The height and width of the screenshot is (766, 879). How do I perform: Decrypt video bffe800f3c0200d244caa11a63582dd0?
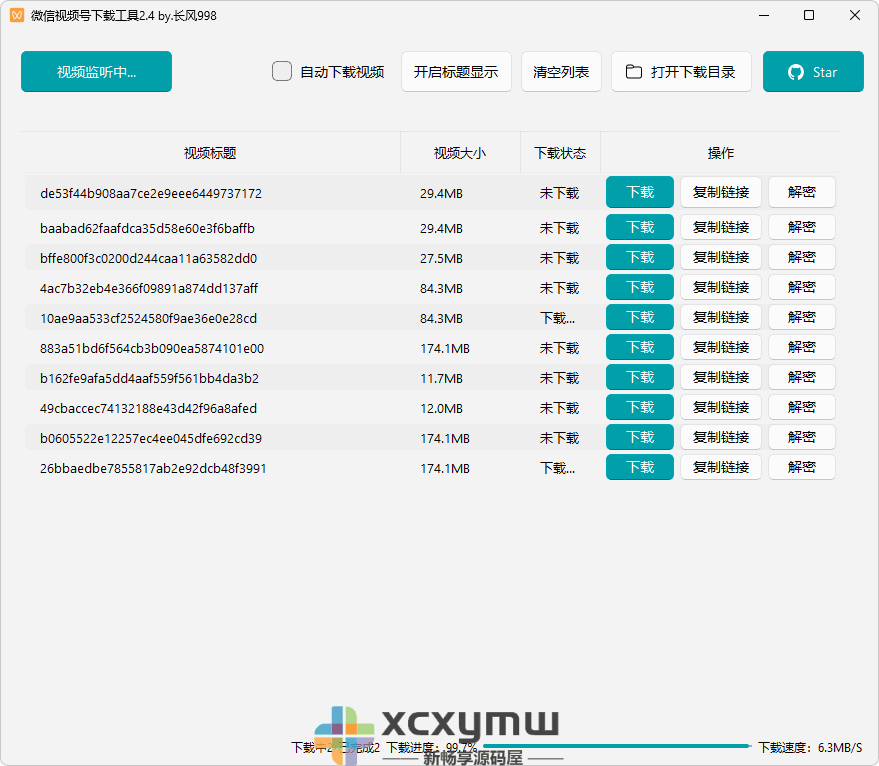click(801, 257)
